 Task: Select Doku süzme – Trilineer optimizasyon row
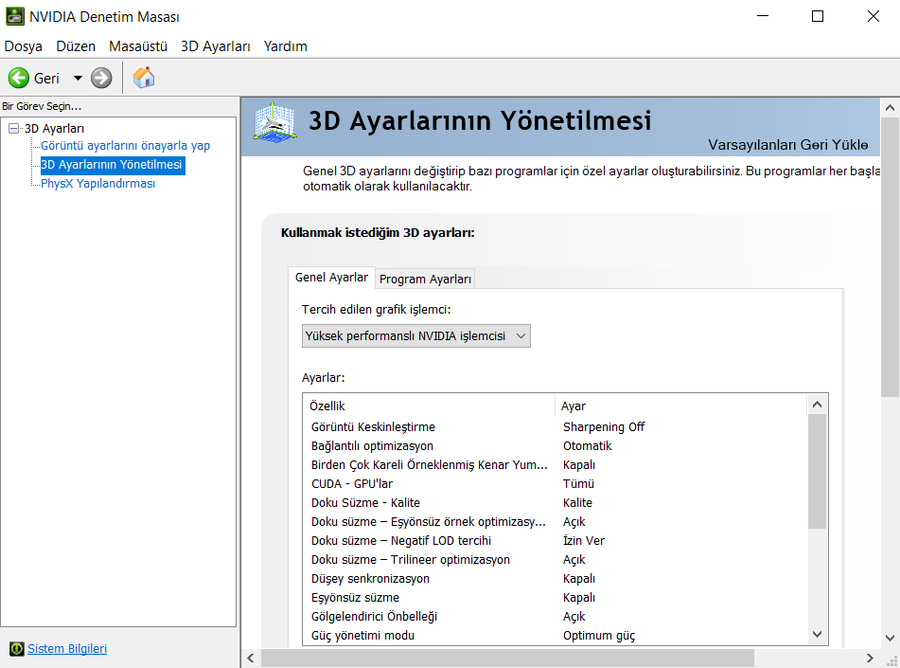tap(554, 560)
